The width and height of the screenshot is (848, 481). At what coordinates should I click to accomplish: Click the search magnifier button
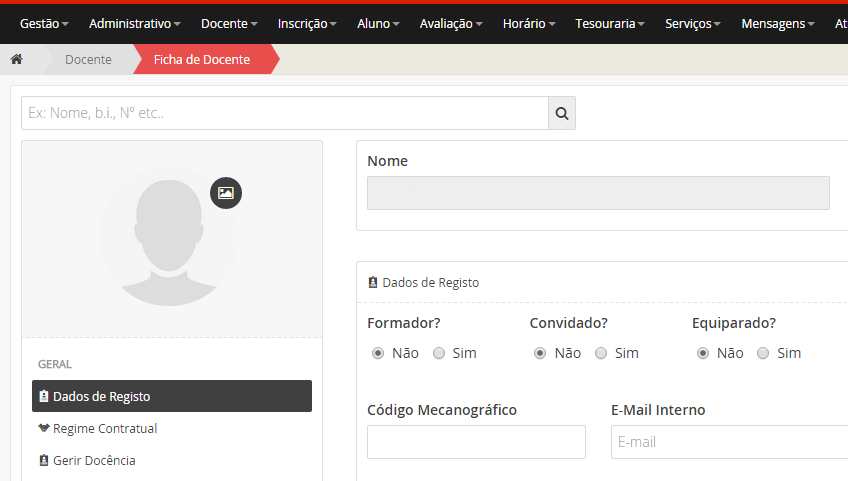(x=561, y=113)
